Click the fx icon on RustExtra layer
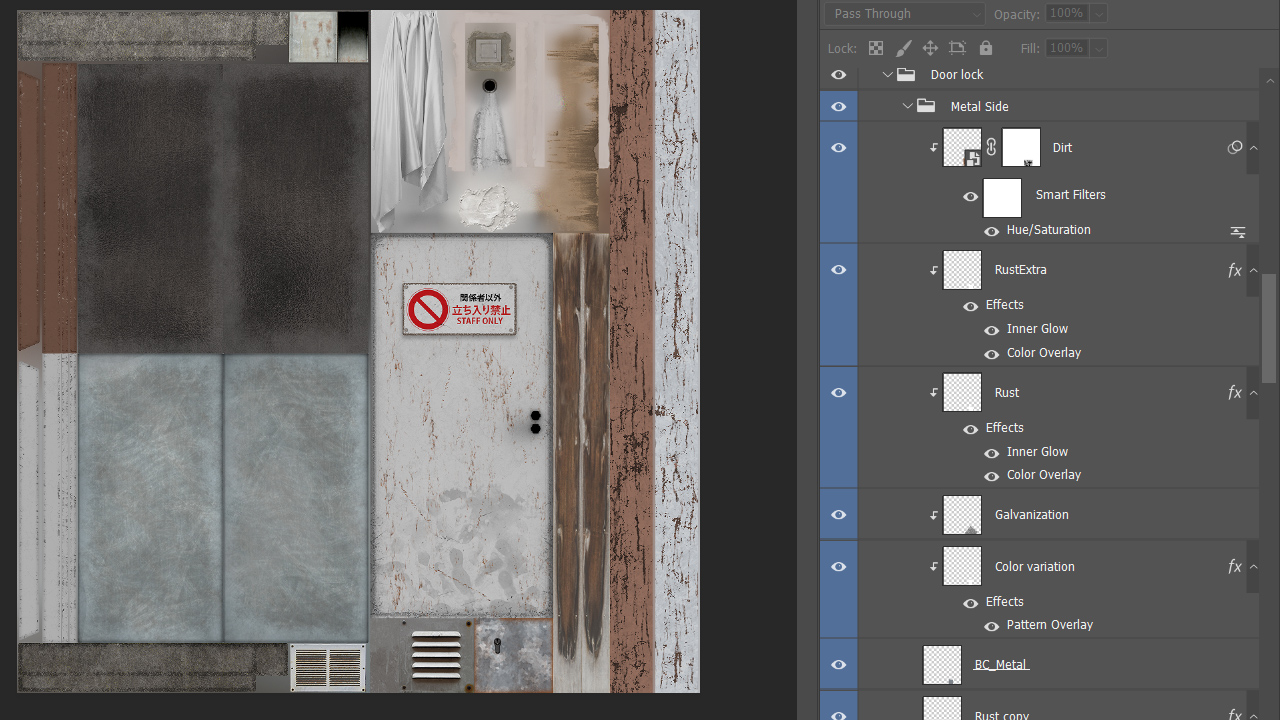The width and height of the screenshot is (1280, 720). pos(1234,270)
